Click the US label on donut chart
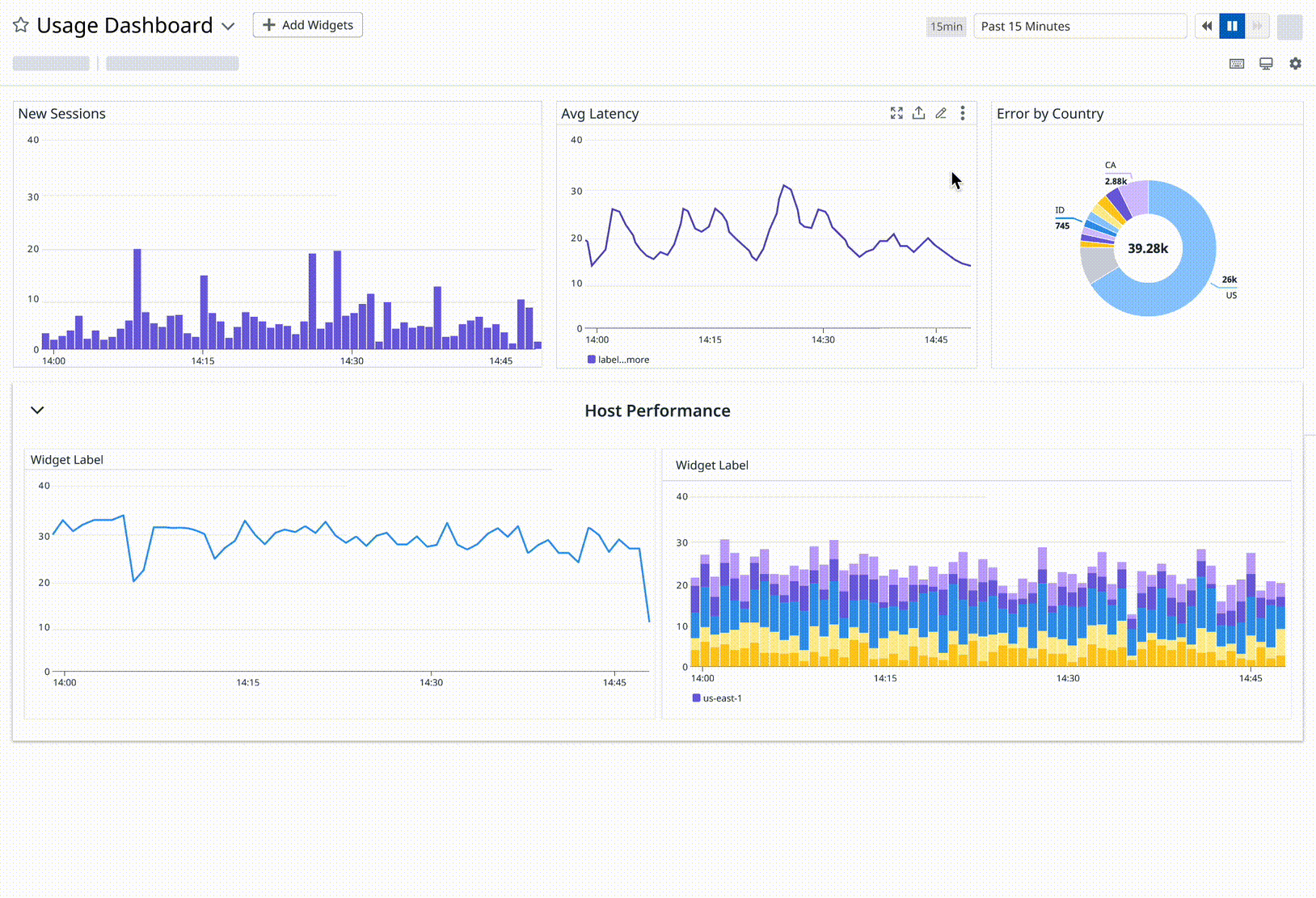The height and width of the screenshot is (898, 1316). 1231,295
